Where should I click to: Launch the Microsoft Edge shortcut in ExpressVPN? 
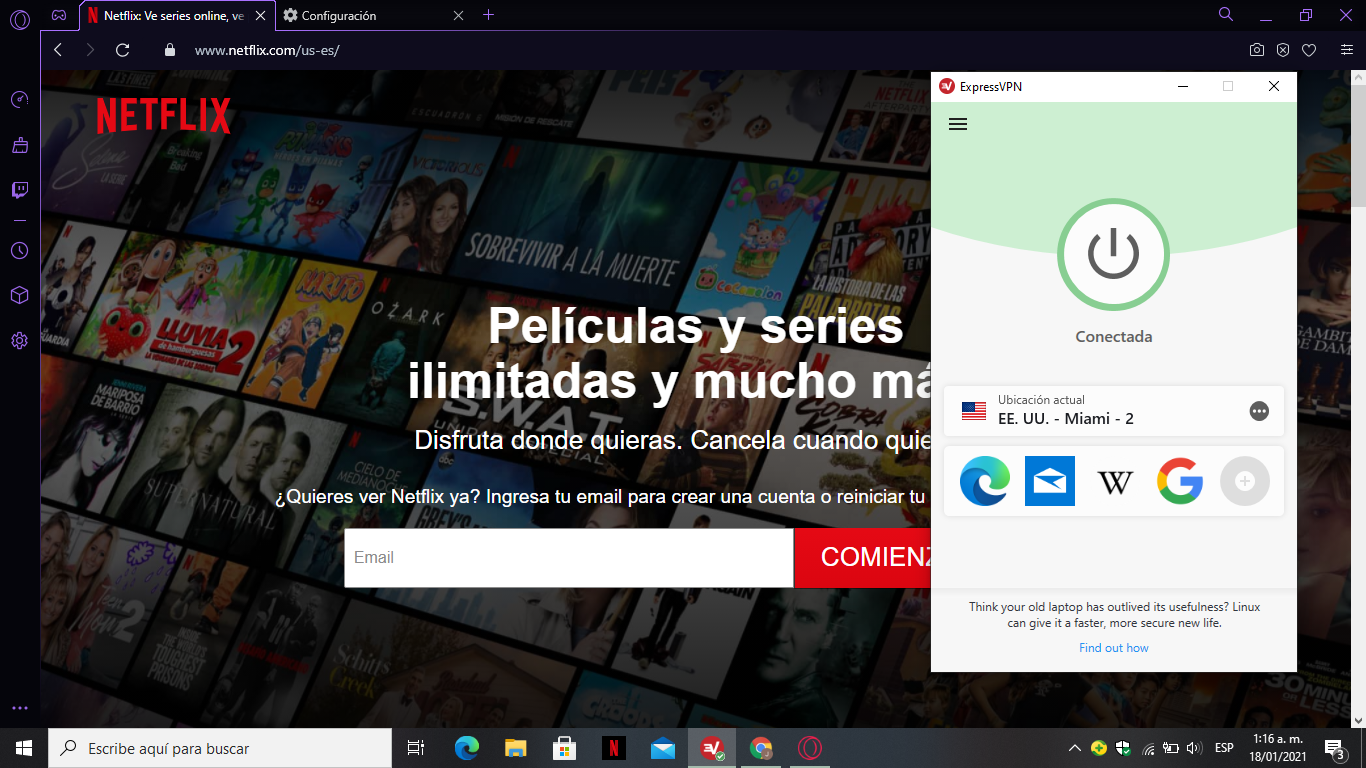tap(985, 481)
